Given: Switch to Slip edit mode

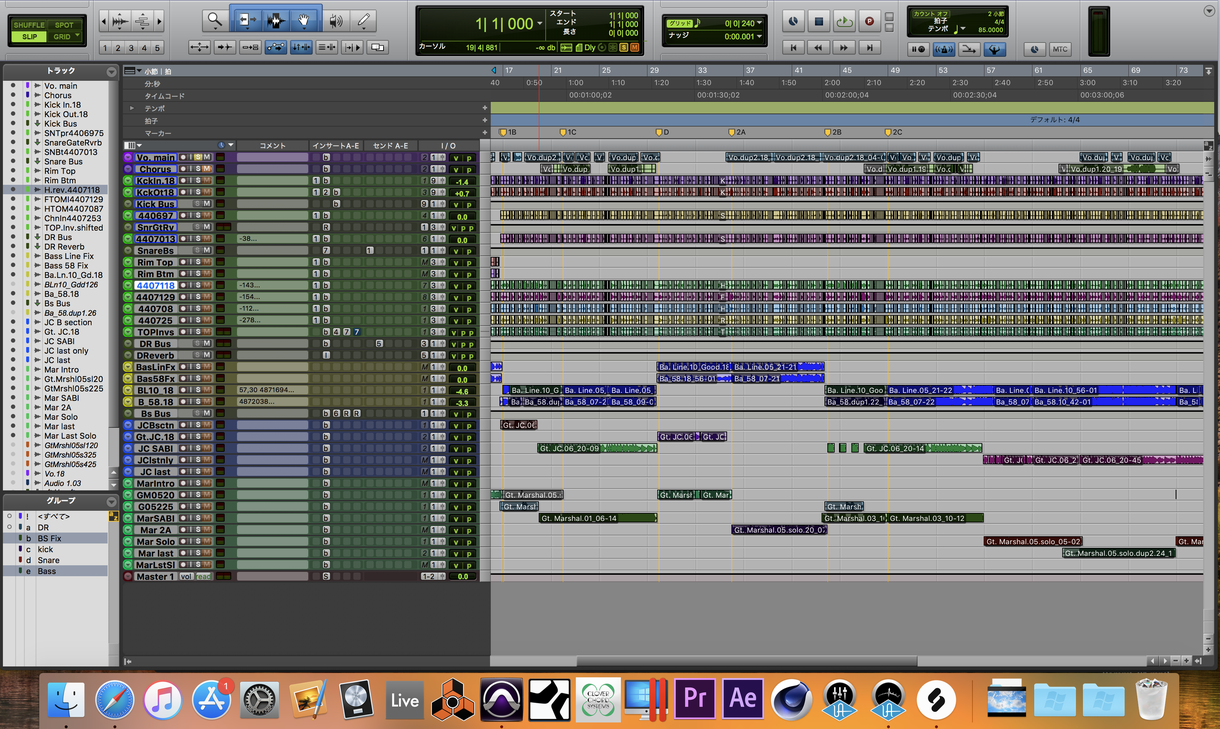Looking at the screenshot, I should pos(29,37).
